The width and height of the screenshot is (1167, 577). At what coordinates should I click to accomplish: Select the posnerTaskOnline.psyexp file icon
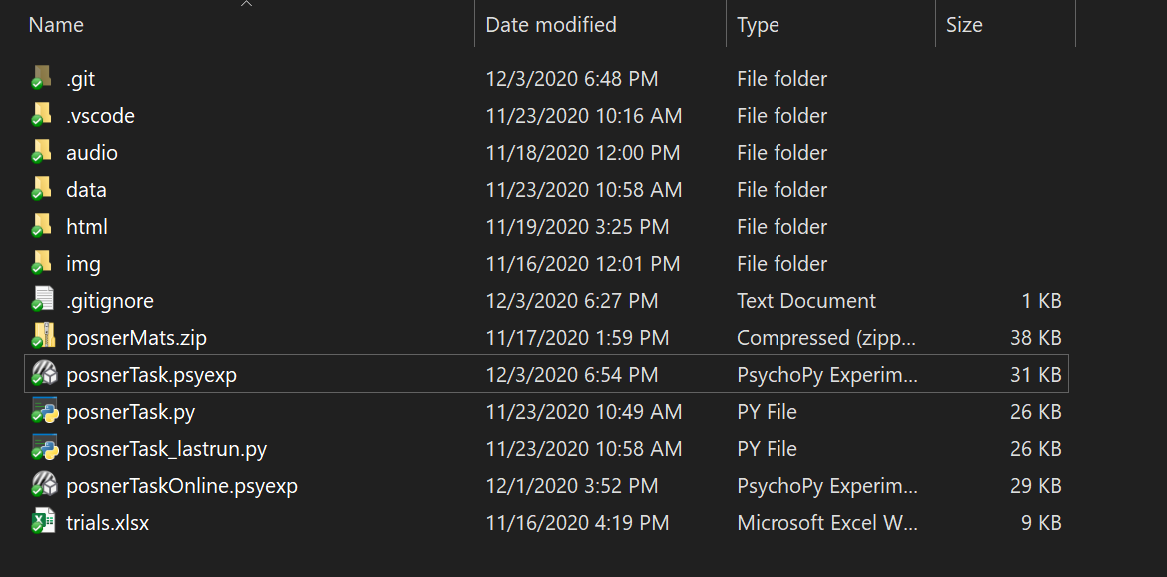tap(42, 485)
